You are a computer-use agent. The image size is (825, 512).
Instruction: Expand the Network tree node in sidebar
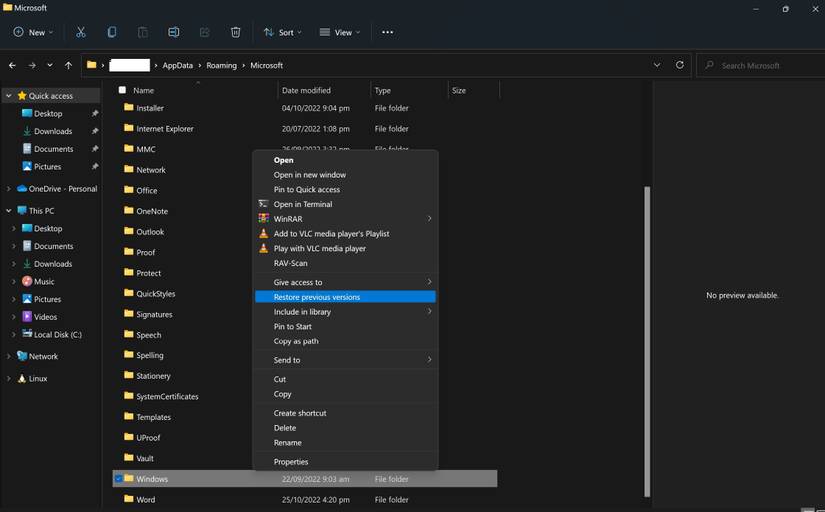[9, 356]
